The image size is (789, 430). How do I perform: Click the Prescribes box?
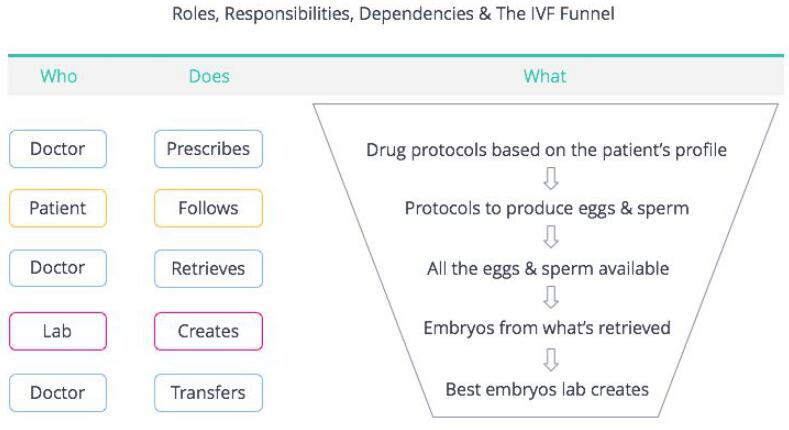208,149
